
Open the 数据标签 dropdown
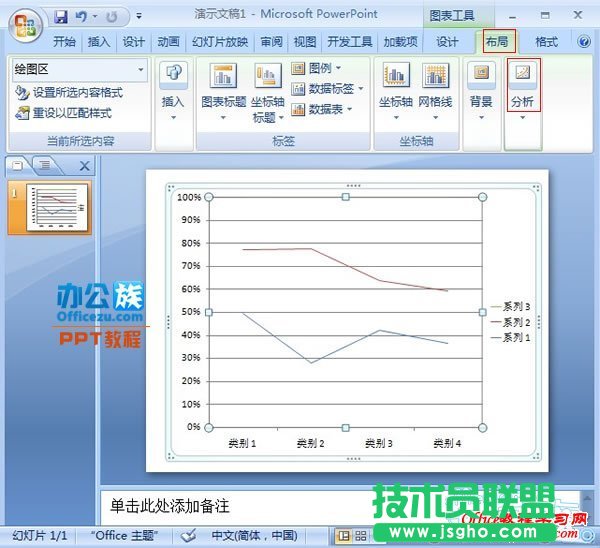click(327, 89)
